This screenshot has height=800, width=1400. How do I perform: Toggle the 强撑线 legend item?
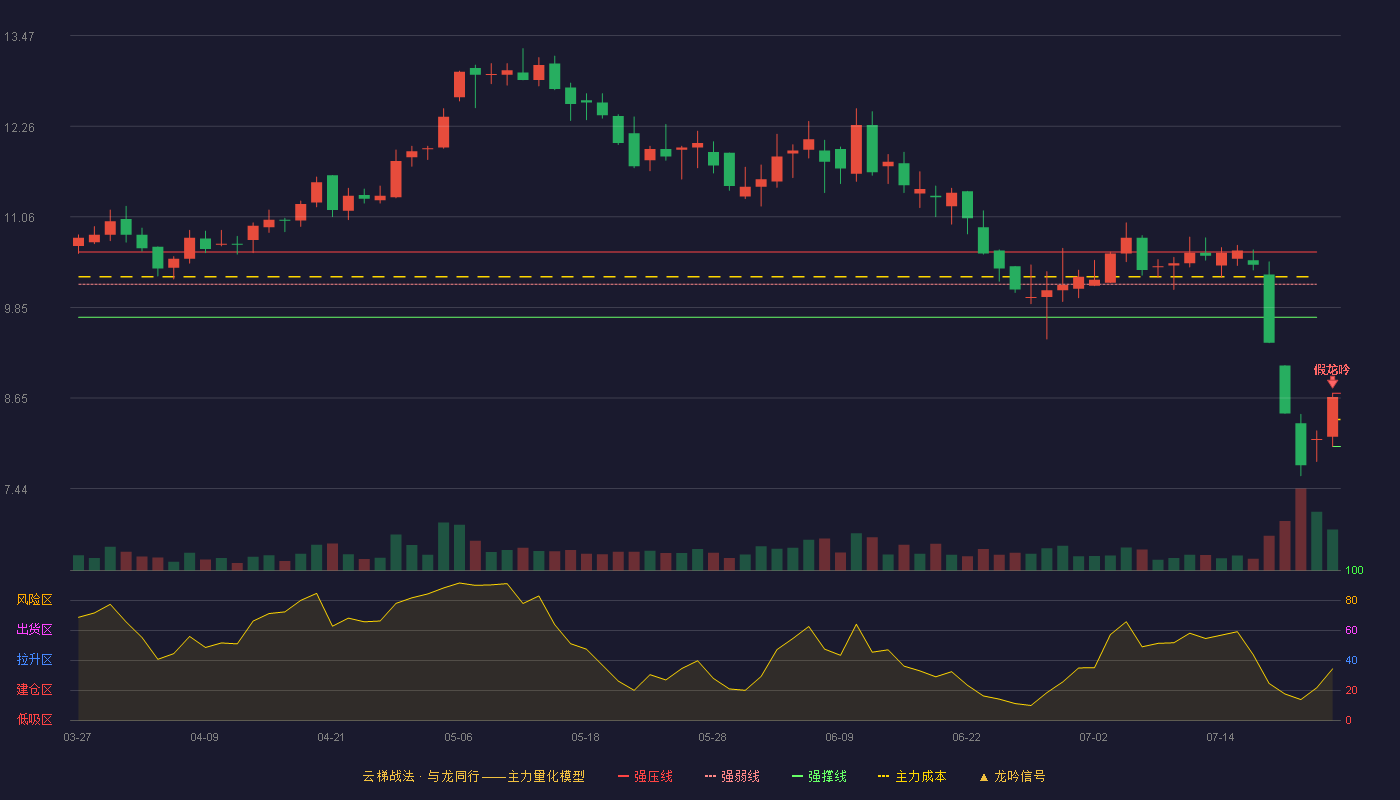click(x=819, y=776)
